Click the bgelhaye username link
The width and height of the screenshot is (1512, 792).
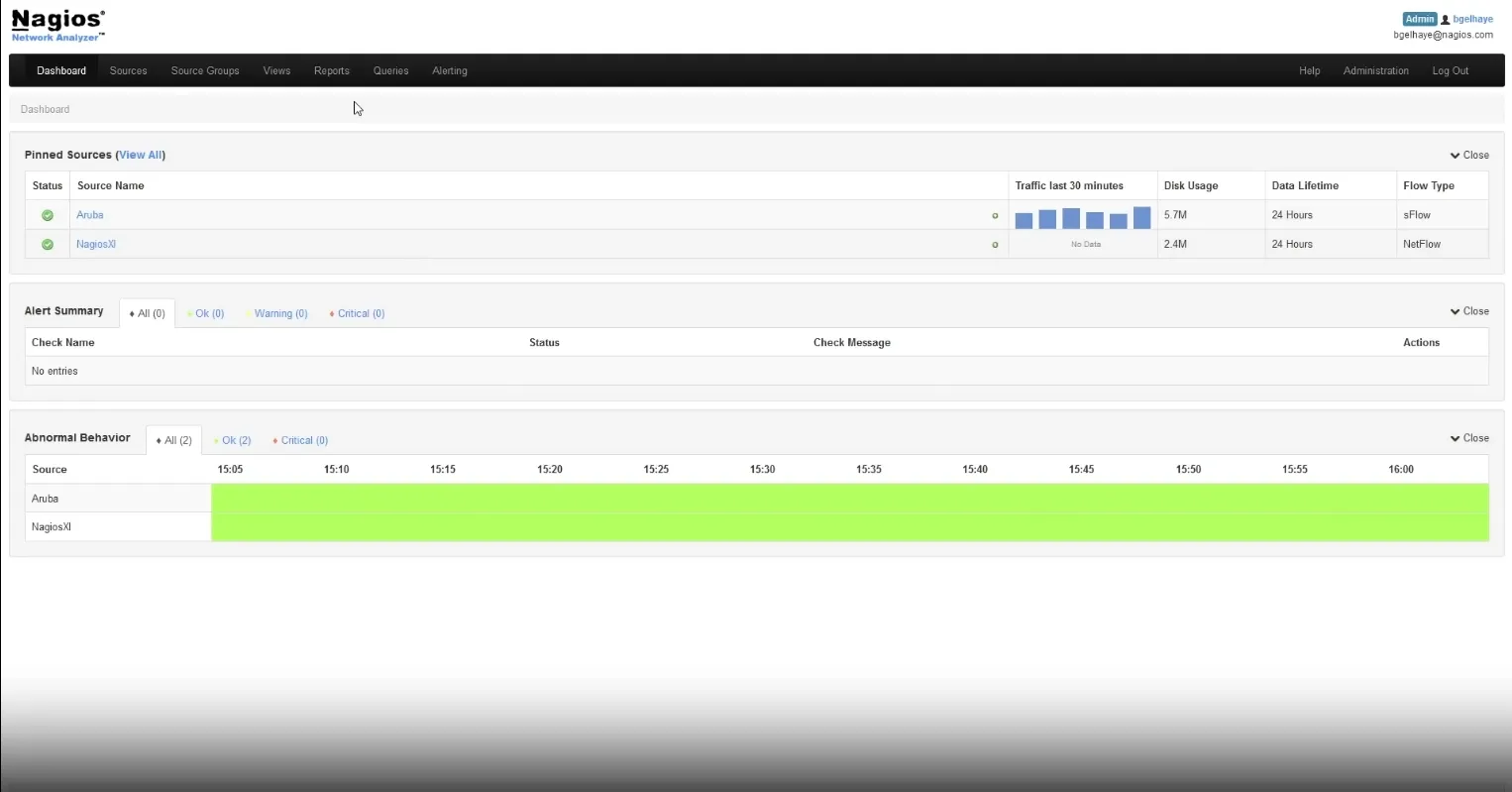tap(1473, 19)
